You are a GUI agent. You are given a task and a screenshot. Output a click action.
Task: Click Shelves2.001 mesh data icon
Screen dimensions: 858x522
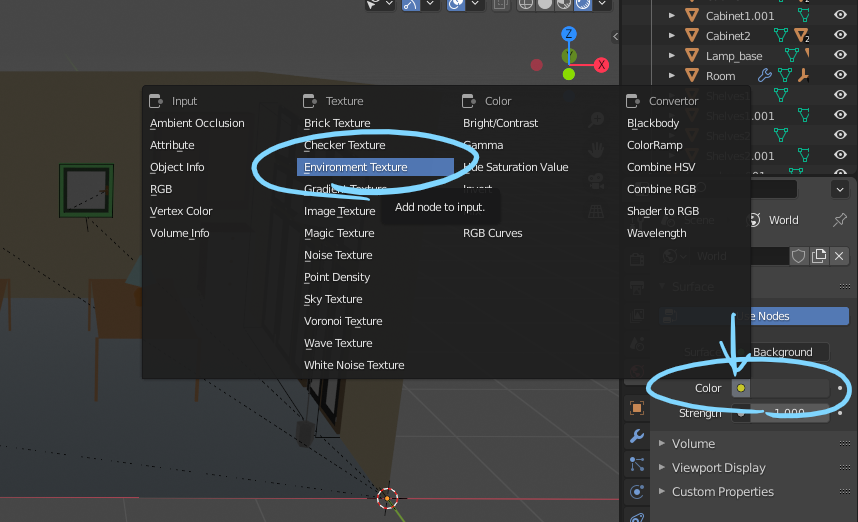tap(803, 155)
